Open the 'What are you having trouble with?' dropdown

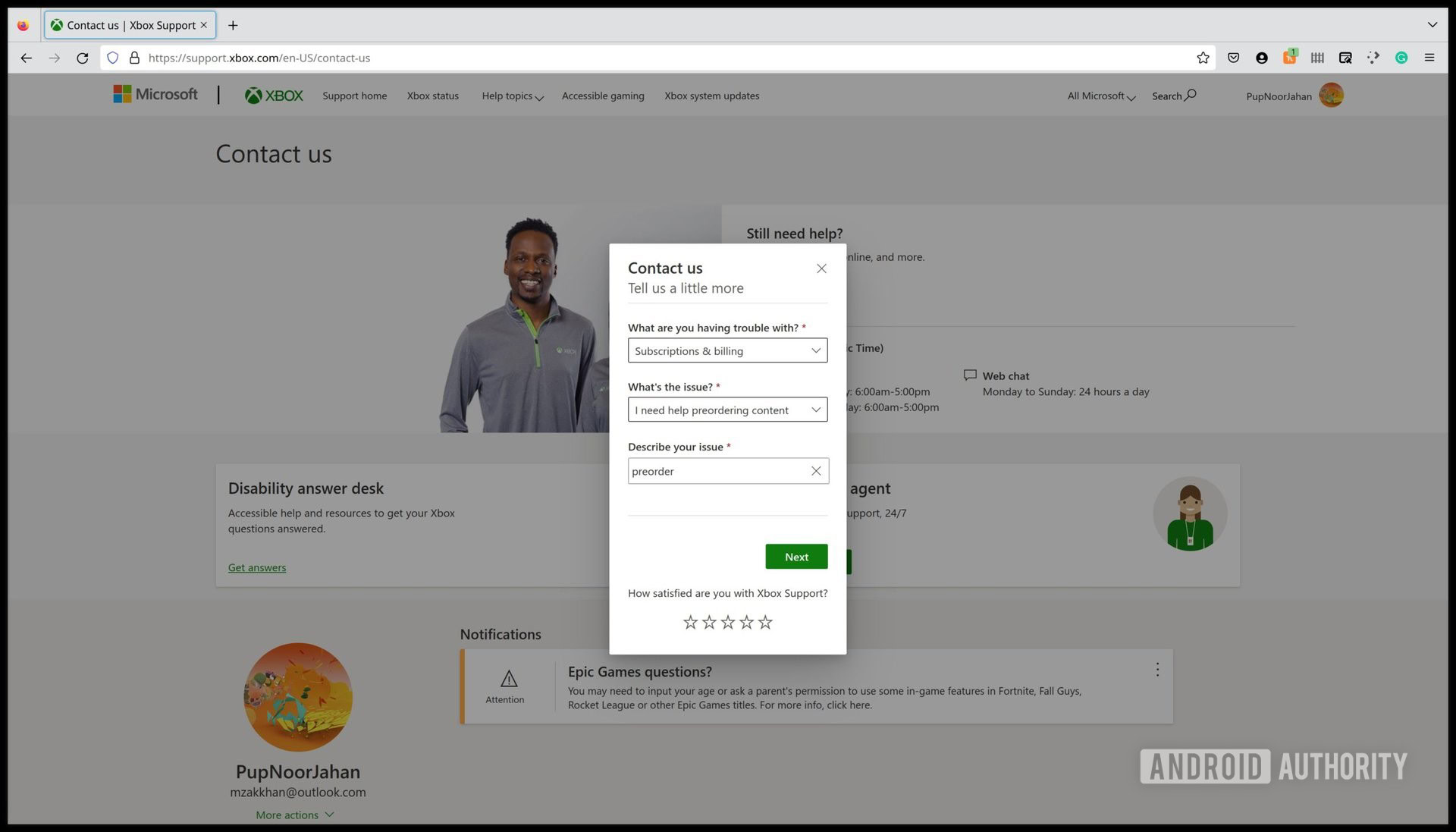815,350
